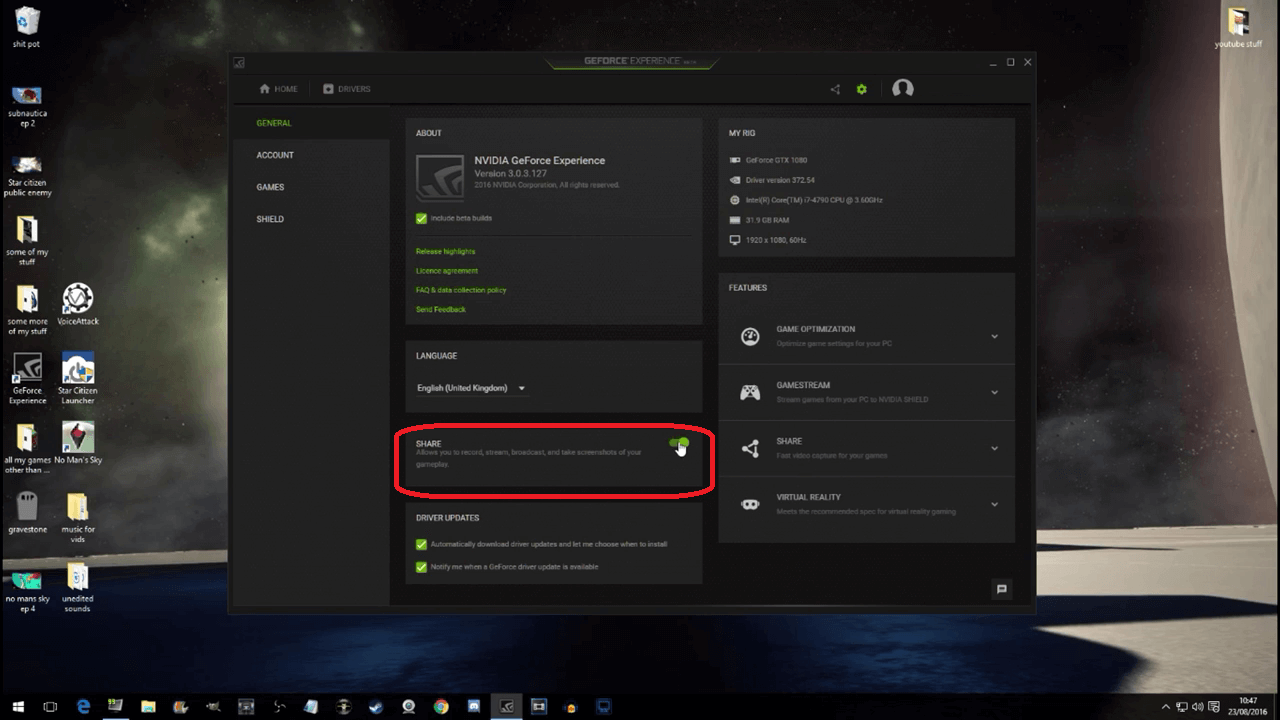
Task: Click the green settings gear icon
Action: coord(861,89)
